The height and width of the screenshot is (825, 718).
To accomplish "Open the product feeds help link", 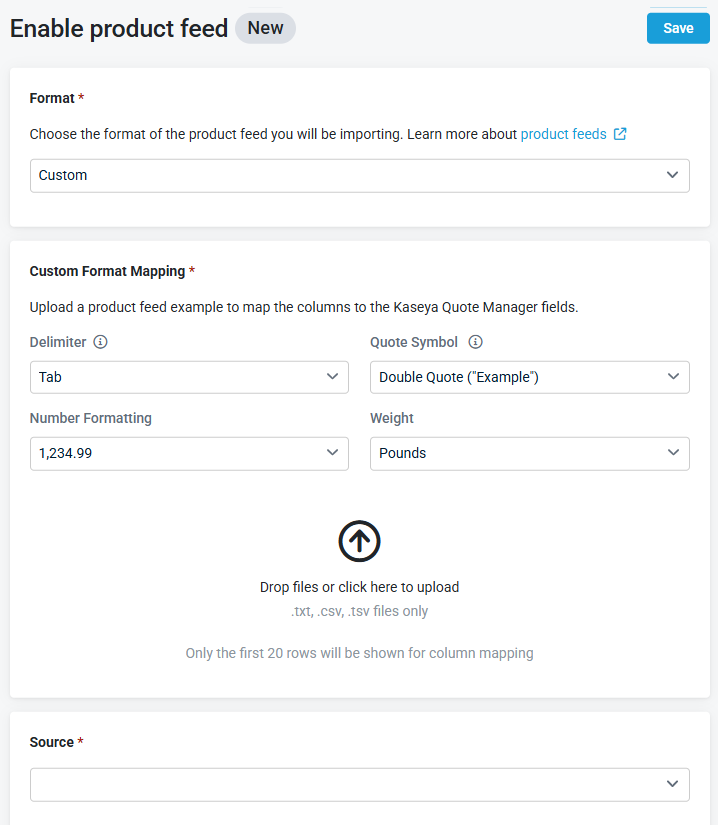I will (x=563, y=134).
